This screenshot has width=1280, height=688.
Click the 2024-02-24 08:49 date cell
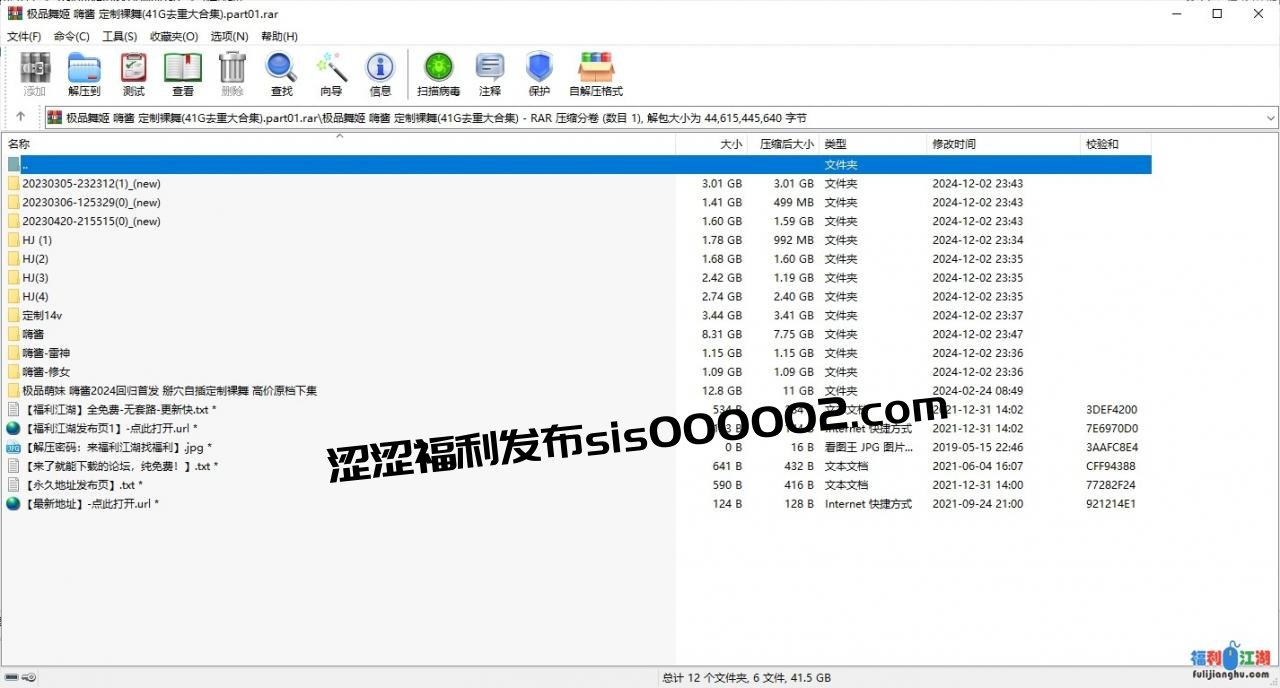[x=978, y=391]
